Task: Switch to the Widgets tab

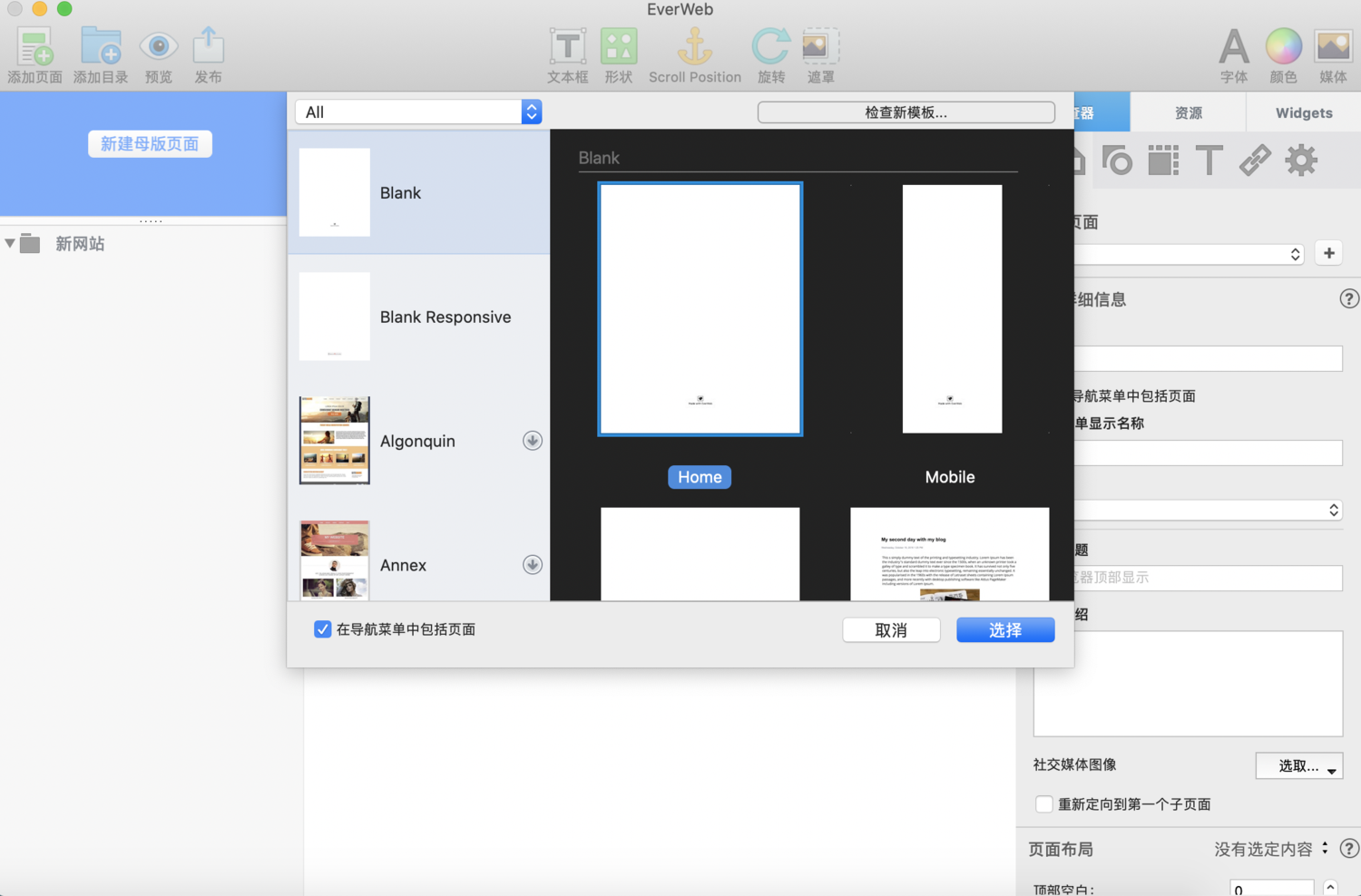Action: [1304, 112]
